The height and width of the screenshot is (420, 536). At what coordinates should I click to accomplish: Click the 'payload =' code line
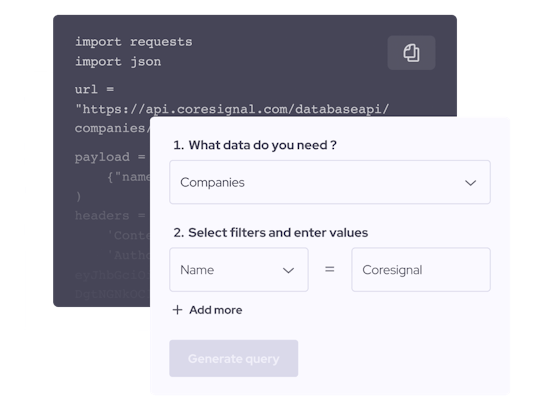pos(110,157)
